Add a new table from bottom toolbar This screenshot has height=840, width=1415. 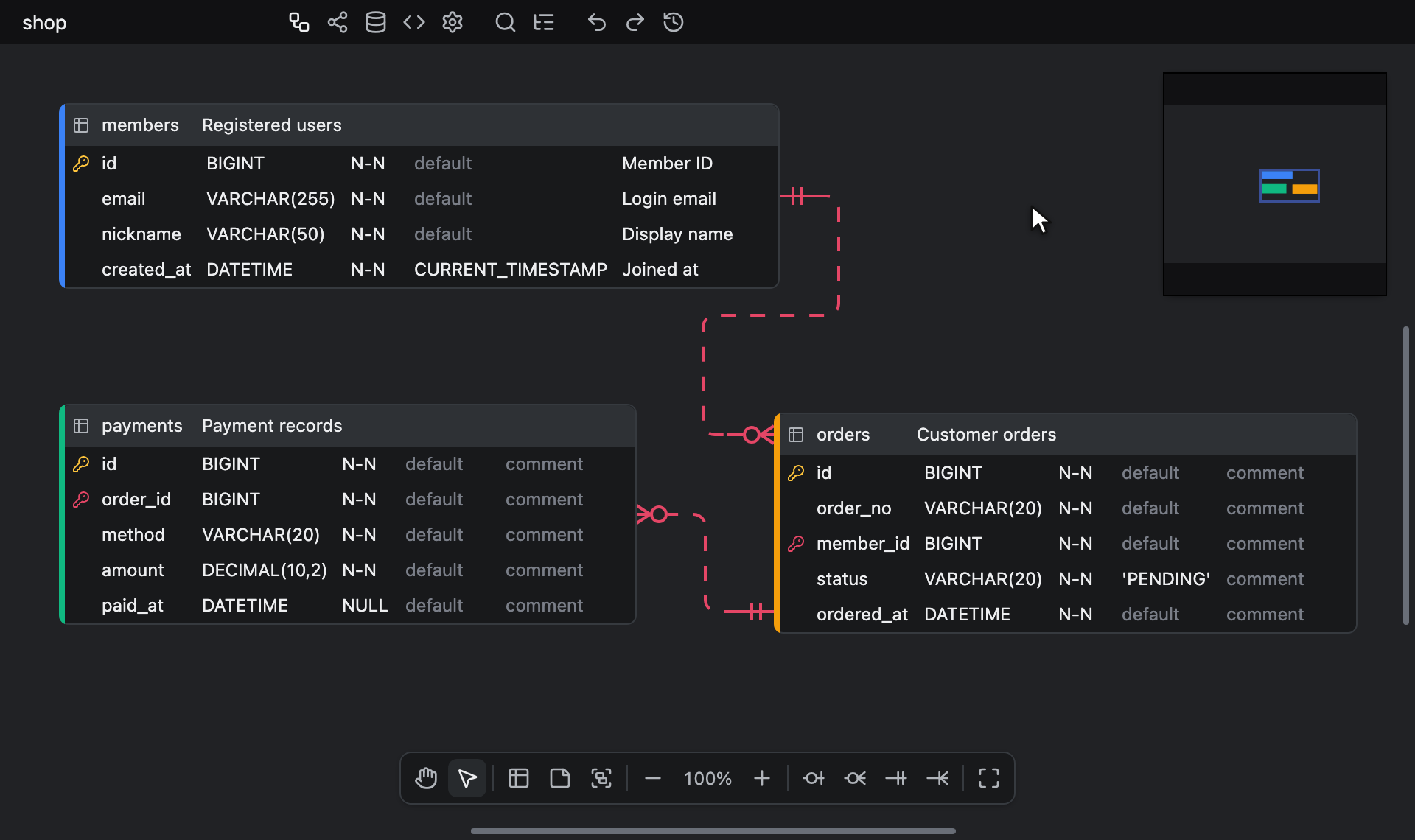519,778
